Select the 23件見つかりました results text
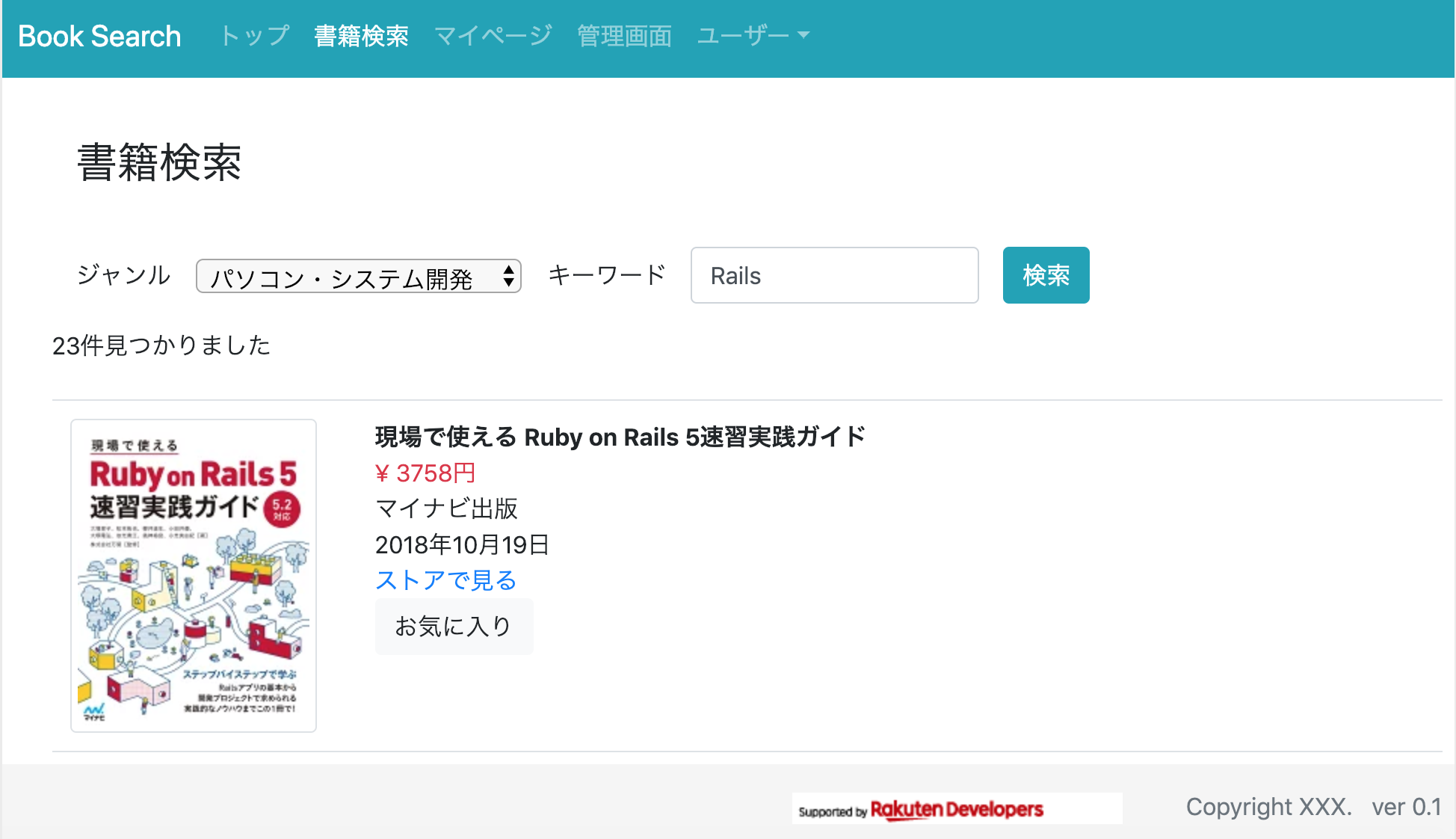 point(161,345)
